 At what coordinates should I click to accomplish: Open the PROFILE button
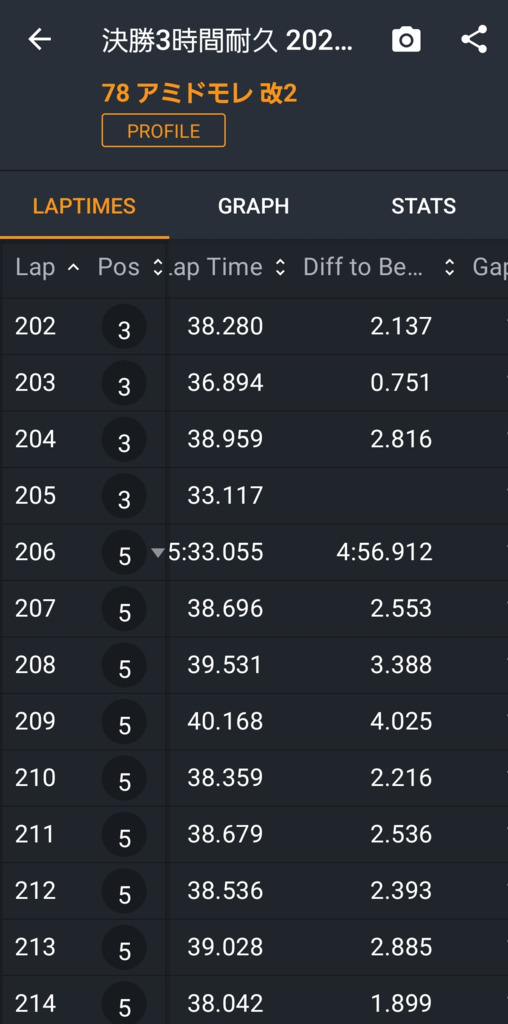[163, 131]
